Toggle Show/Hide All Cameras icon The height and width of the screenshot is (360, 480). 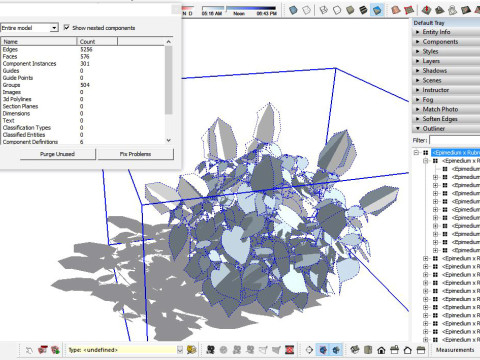coord(250,350)
